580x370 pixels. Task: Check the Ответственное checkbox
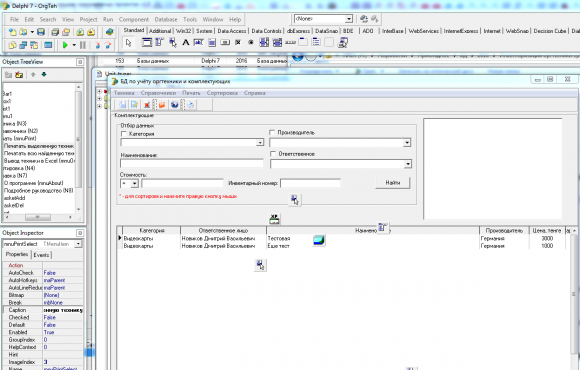[273, 154]
